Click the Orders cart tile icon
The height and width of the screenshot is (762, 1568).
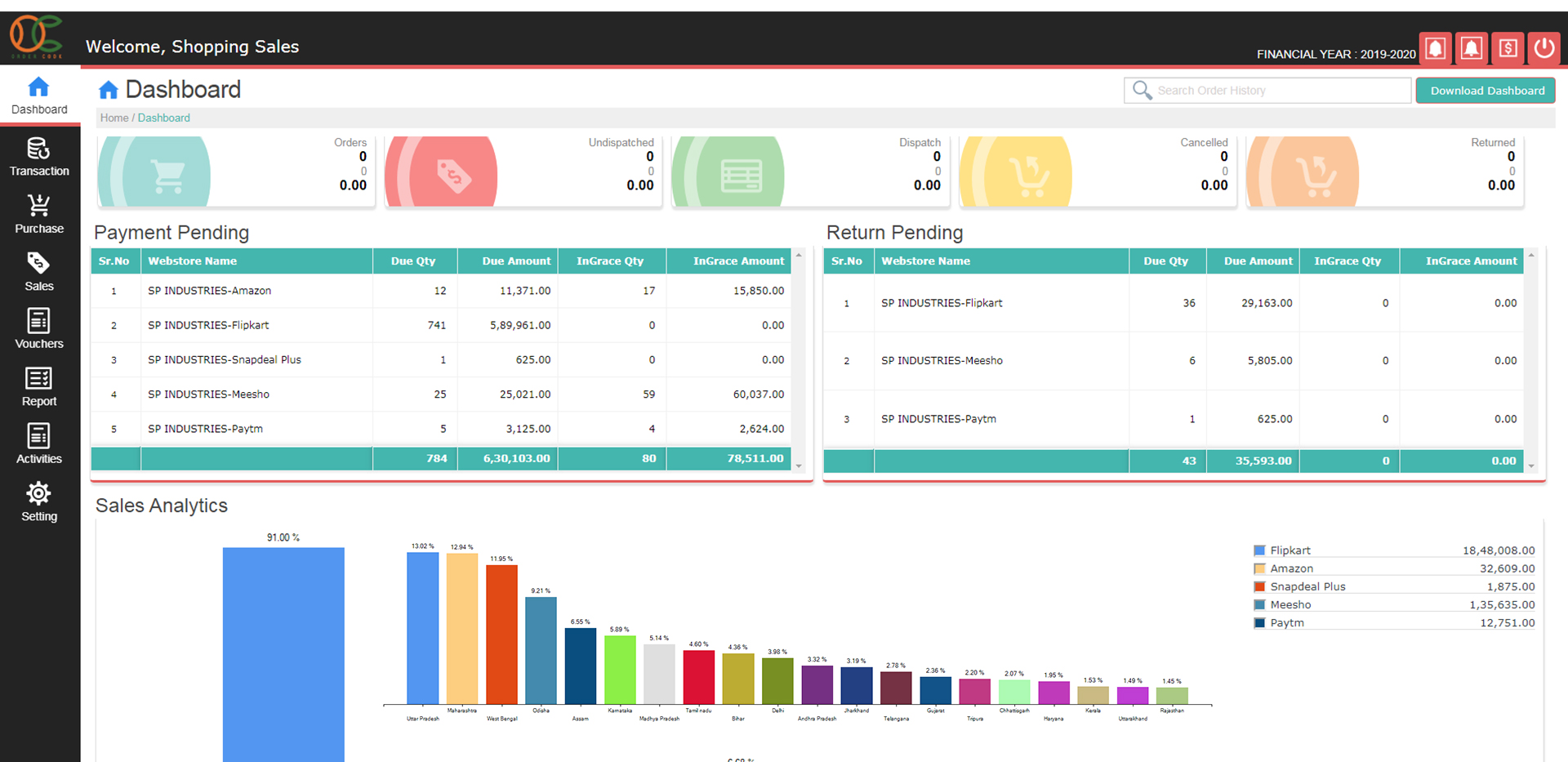167,175
